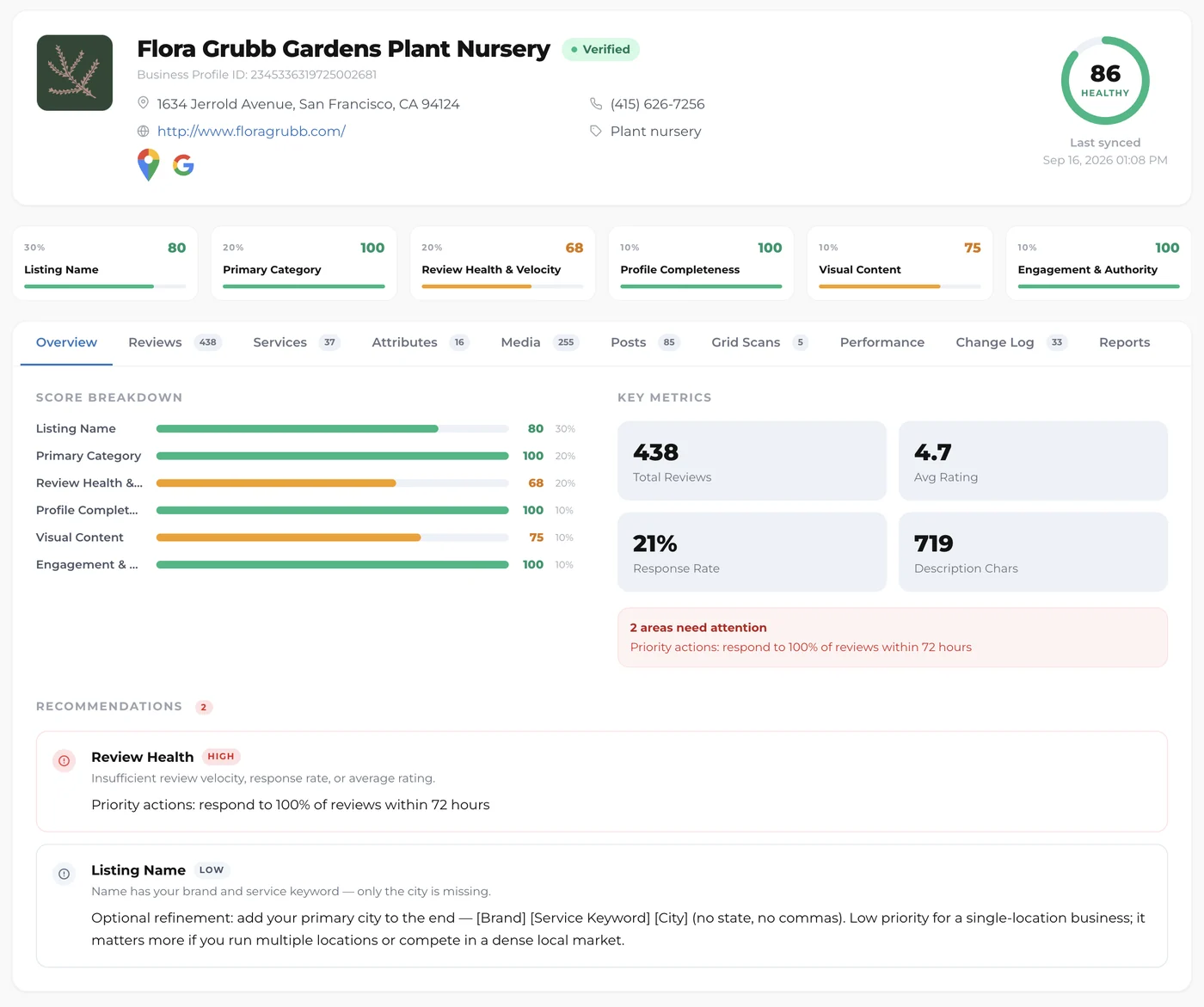The width and height of the screenshot is (1204, 1007).
Task: Click the '2 areas need attention' alert
Action: tap(893, 637)
